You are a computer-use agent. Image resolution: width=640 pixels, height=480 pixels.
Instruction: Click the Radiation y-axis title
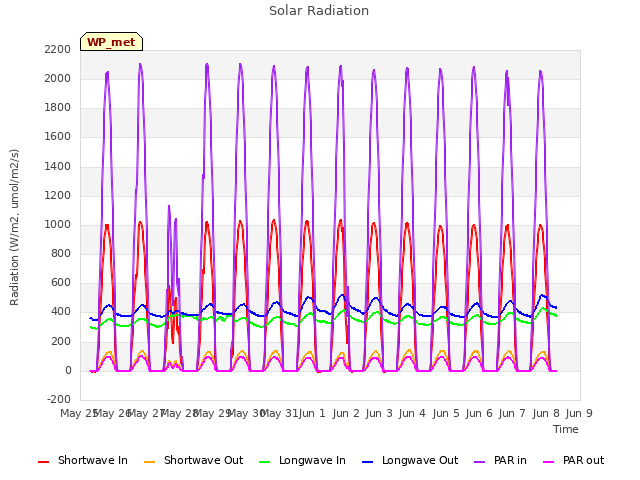click(x=14, y=227)
